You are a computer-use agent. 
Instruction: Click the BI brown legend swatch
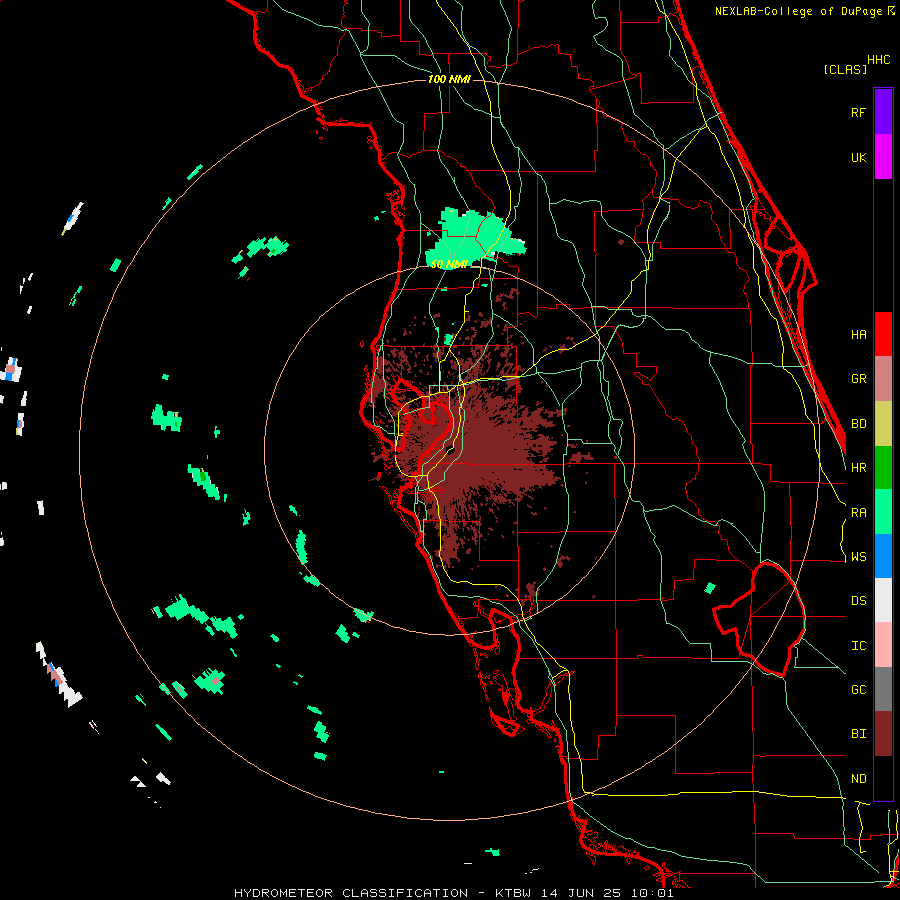click(883, 734)
